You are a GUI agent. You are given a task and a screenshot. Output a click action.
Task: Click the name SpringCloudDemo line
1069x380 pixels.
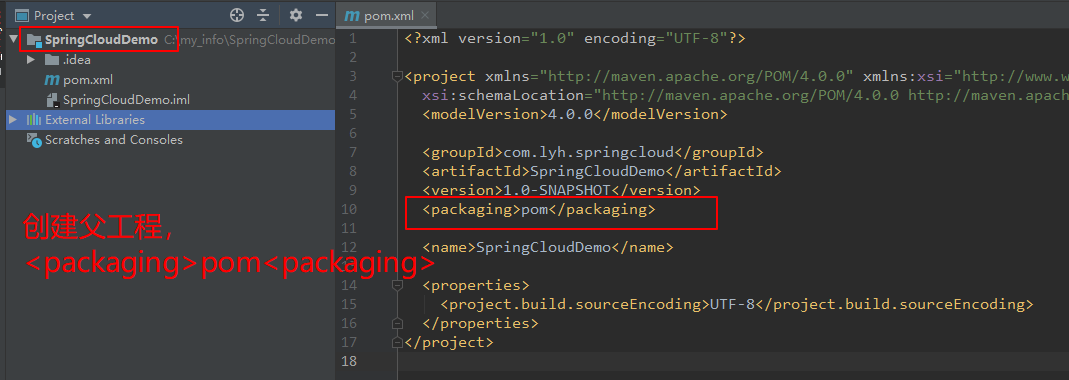(x=547, y=247)
